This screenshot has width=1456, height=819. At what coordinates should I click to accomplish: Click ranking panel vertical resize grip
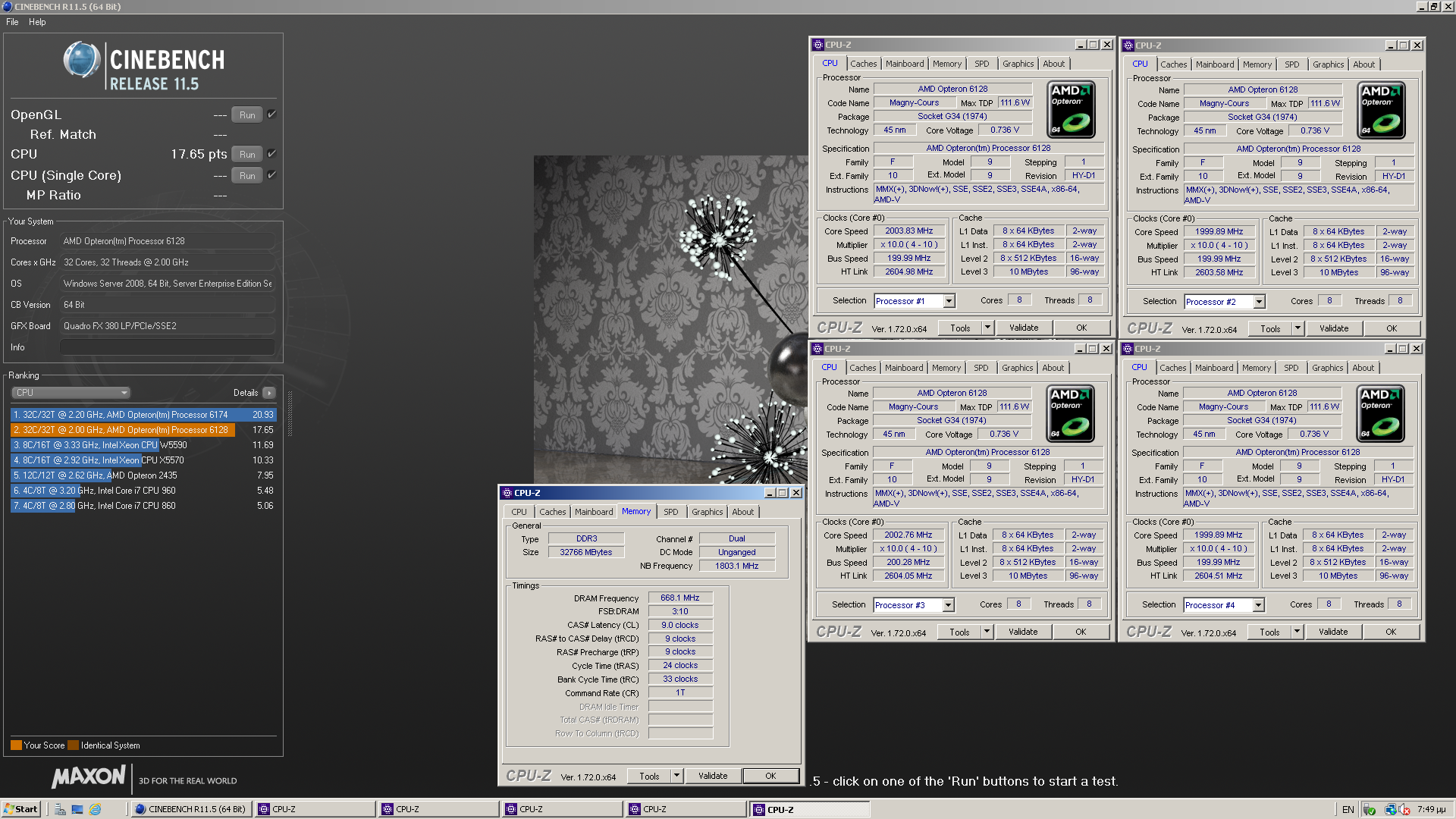[289, 413]
